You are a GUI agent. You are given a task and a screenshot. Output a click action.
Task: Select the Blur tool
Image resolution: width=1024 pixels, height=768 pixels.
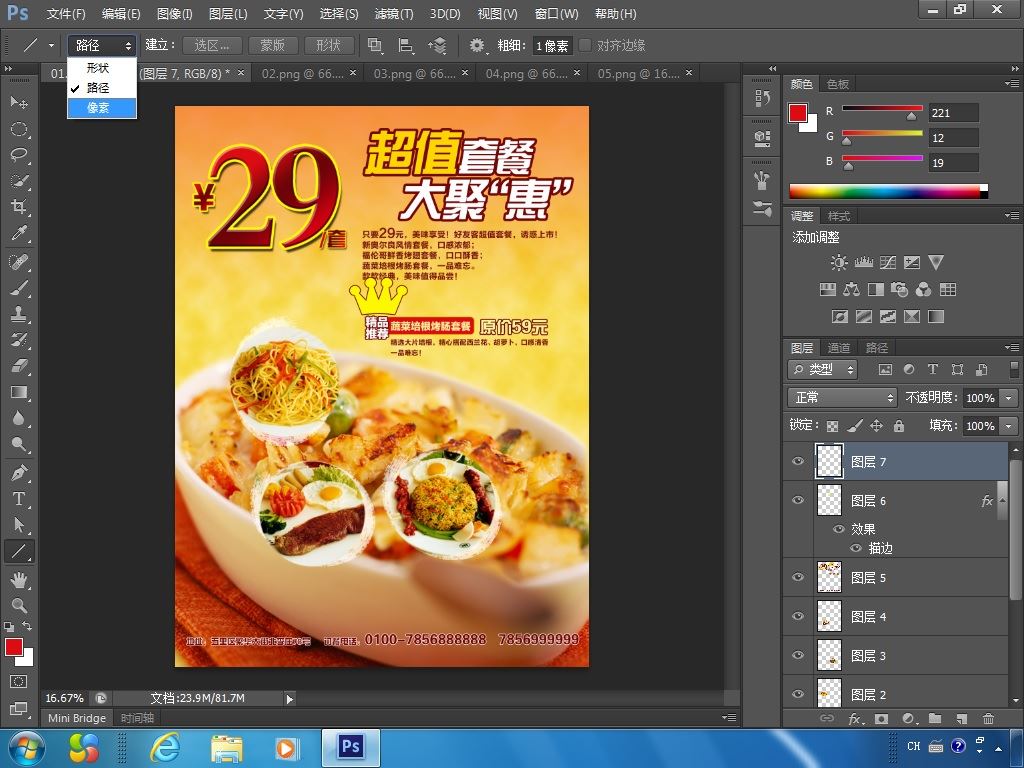[19, 418]
